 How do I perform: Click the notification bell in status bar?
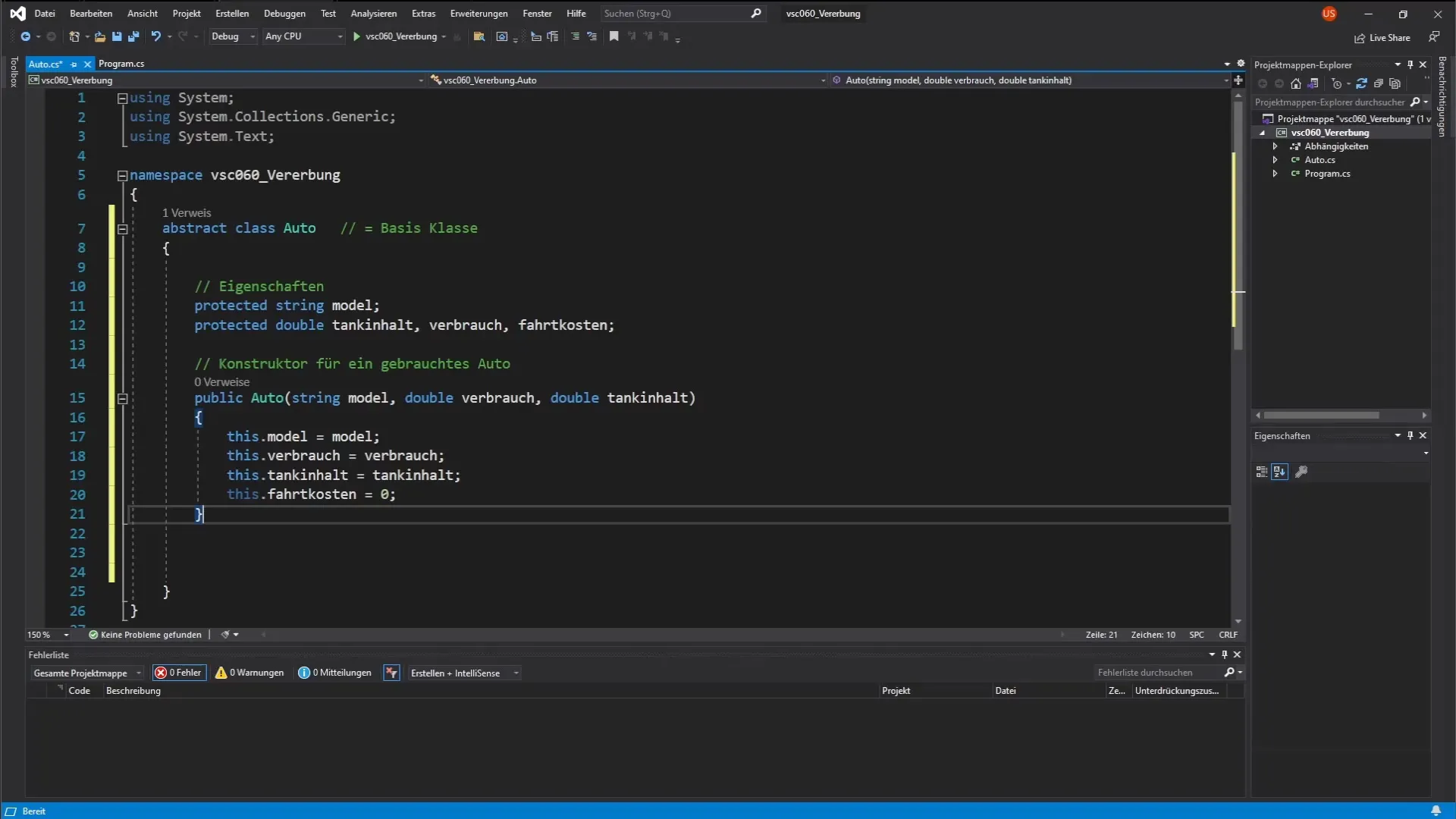coord(1436,811)
